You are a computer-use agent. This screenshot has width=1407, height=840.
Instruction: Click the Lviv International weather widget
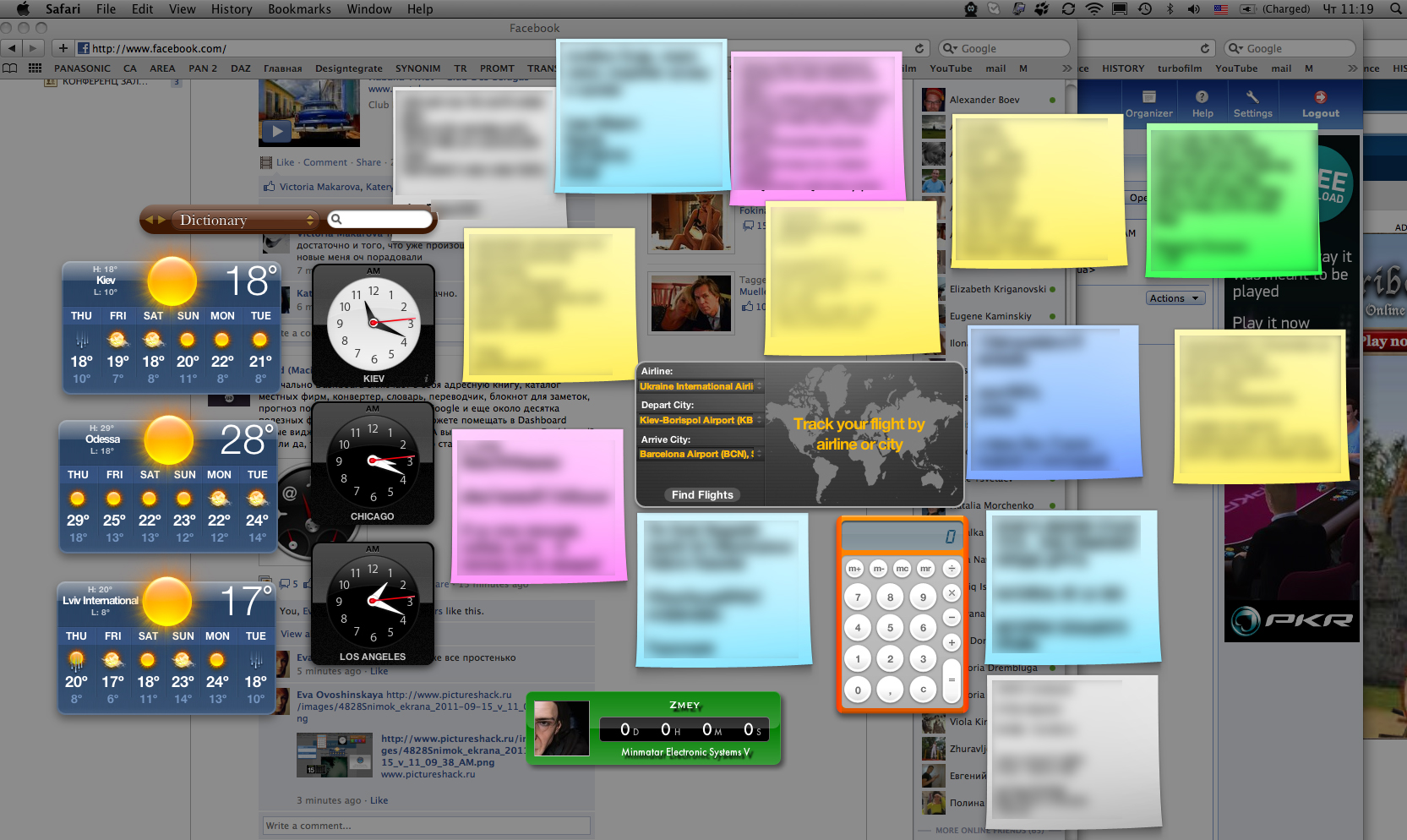(166, 648)
